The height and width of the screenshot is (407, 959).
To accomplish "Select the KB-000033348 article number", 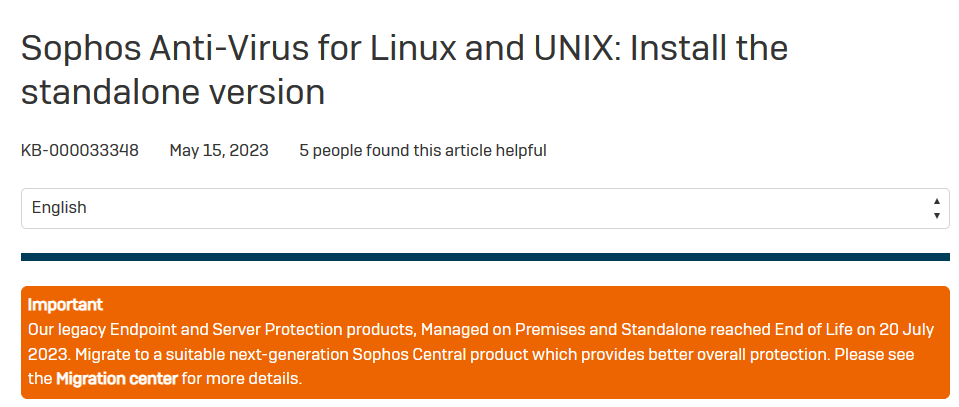I will pyautogui.click(x=80, y=151).
